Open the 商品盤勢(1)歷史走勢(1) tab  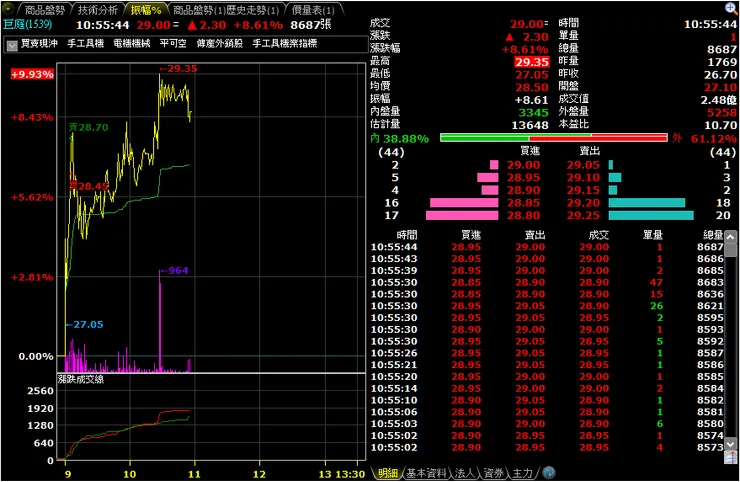226,9
